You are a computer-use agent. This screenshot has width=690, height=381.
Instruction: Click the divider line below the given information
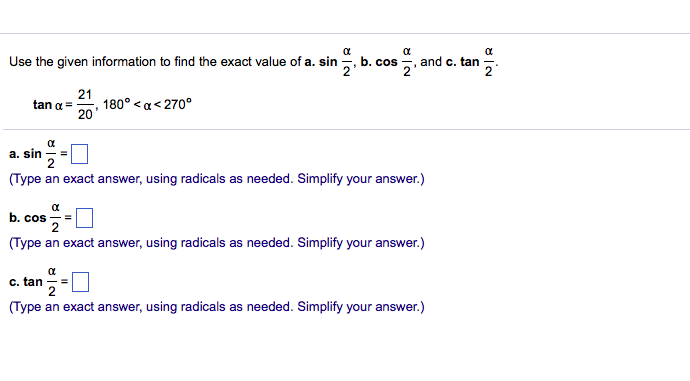pos(346,129)
